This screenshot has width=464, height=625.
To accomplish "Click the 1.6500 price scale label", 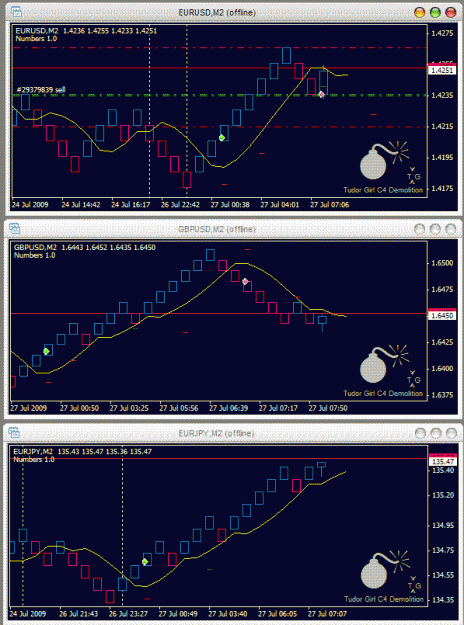I will [442, 263].
